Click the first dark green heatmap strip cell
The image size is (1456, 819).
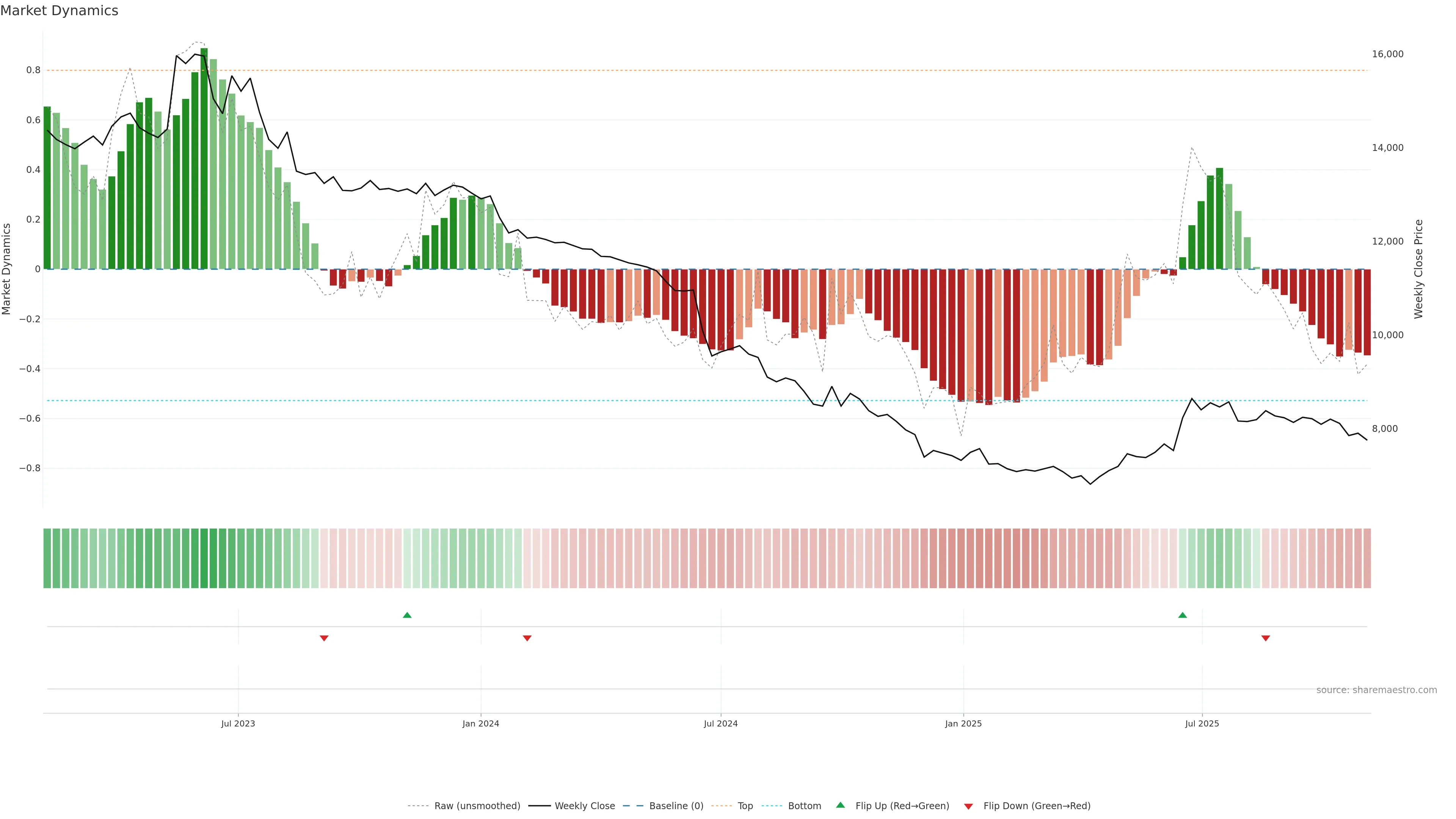pos(47,558)
